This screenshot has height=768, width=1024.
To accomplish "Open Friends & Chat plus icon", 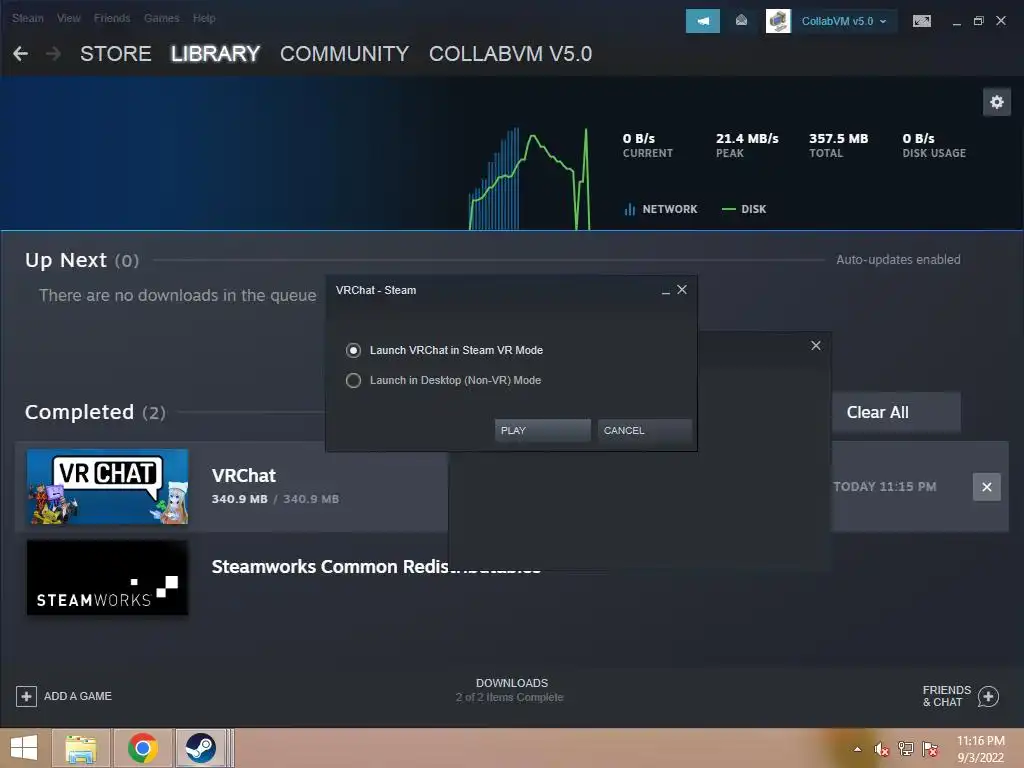I will [x=988, y=696].
